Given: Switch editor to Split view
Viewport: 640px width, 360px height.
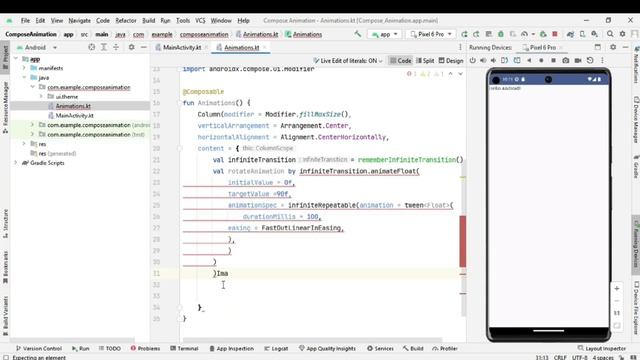Looking at the screenshot, I should click(x=424, y=60).
